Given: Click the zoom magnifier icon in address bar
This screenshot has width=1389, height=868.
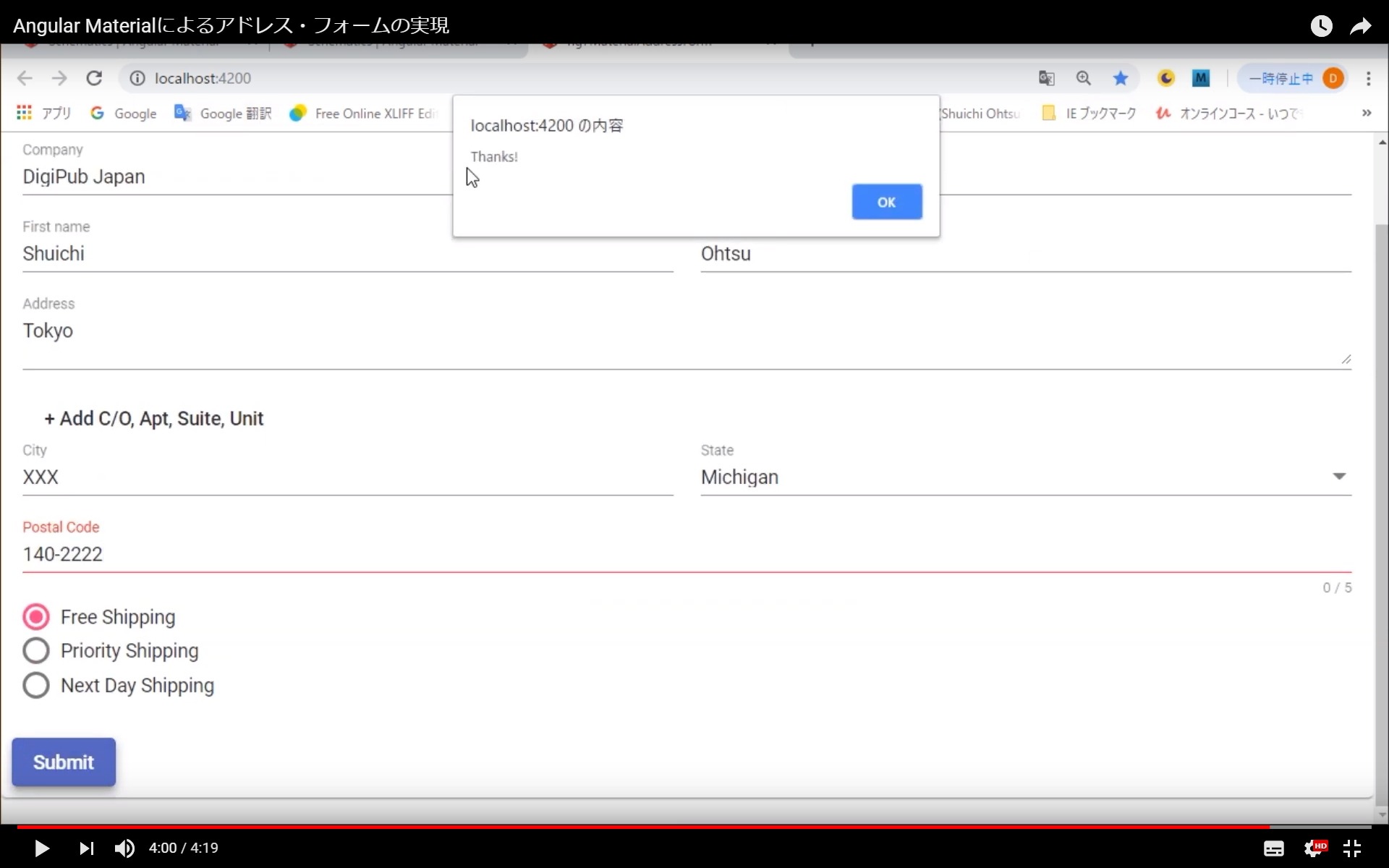Looking at the screenshot, I should (x=1083, y=78).
